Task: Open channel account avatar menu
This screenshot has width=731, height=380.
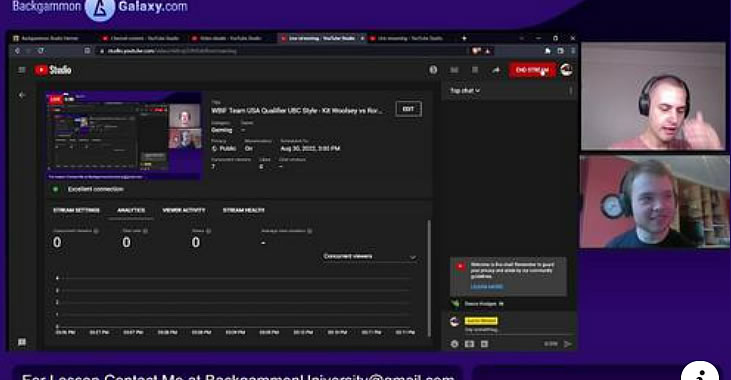Action: coord(566,70)
